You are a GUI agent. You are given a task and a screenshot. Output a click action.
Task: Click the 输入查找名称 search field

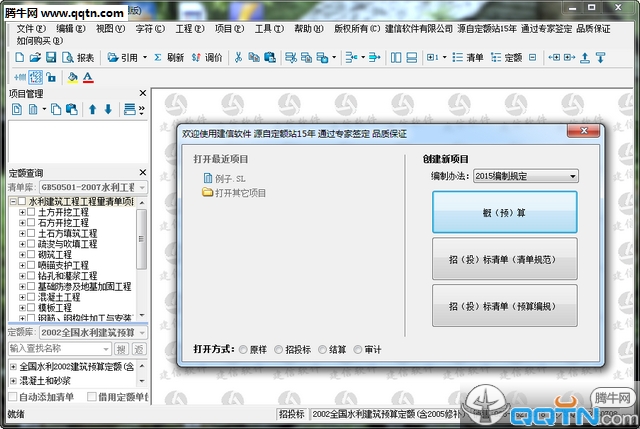click(x=60, y=349)
